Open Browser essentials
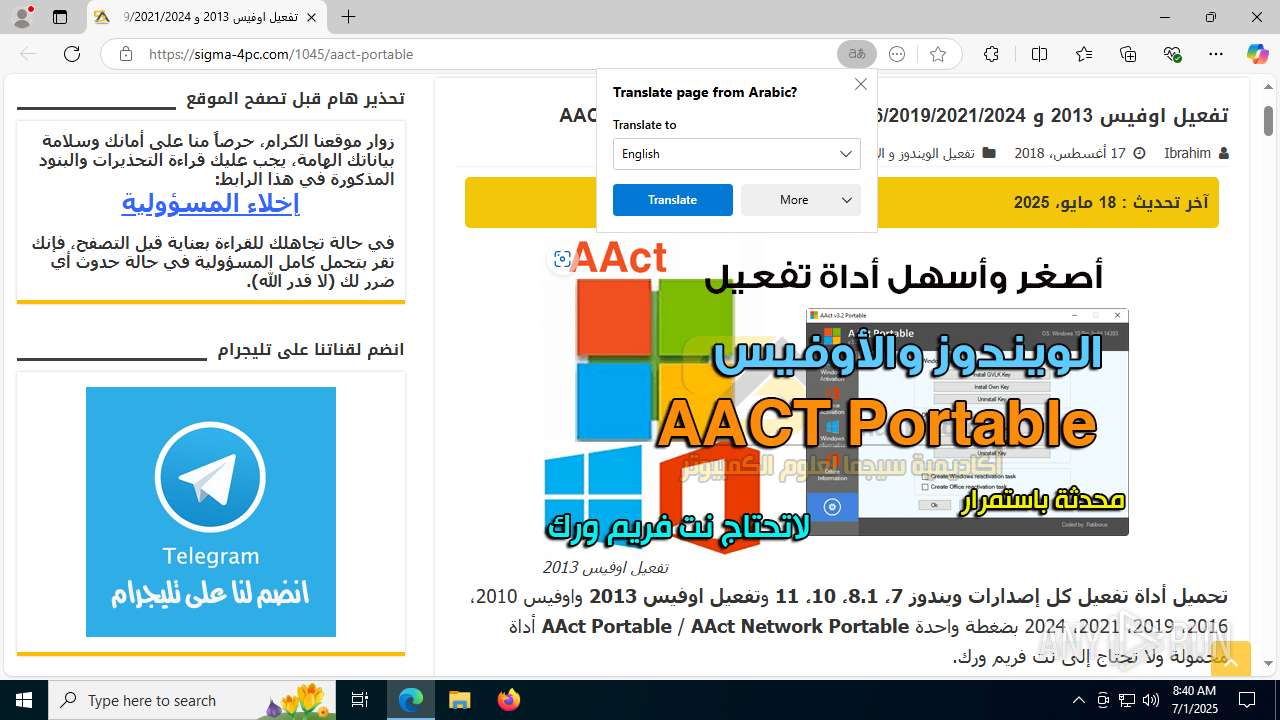This screenshot has height=720, width=1280. (1173, 54)
